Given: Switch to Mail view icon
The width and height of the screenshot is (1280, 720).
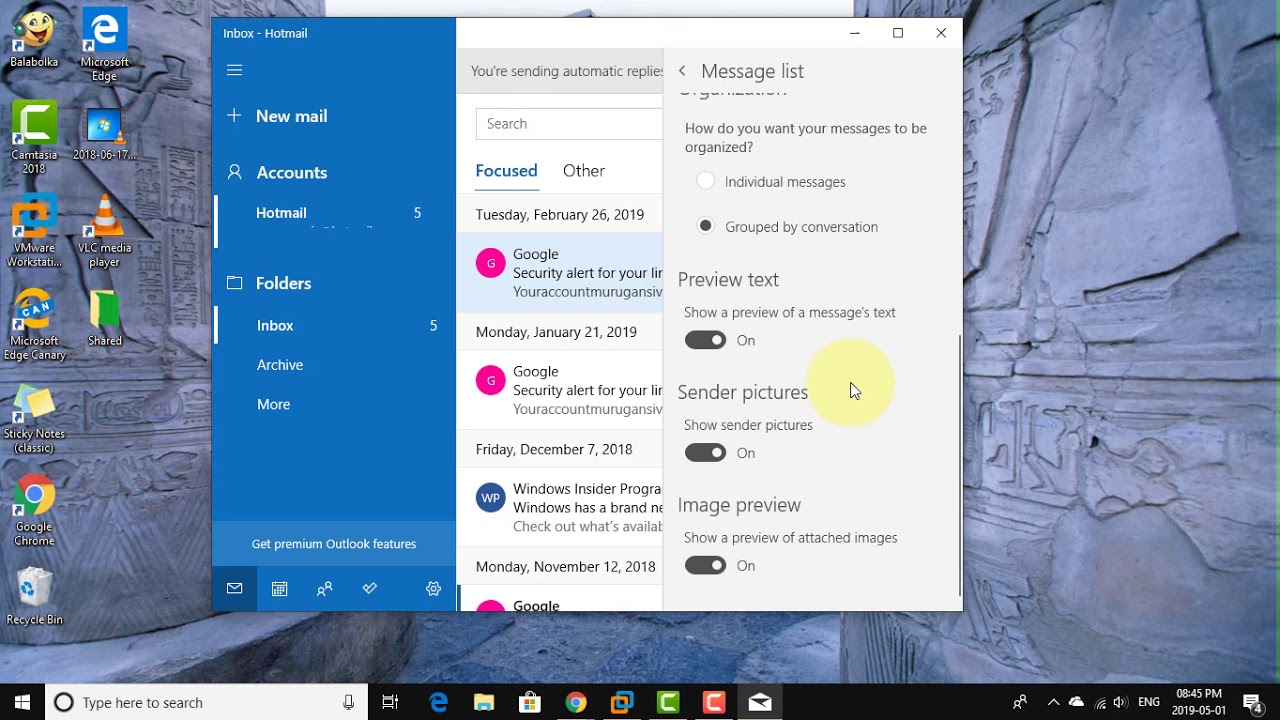Looking at the screenshot, I should coord(234,589).
